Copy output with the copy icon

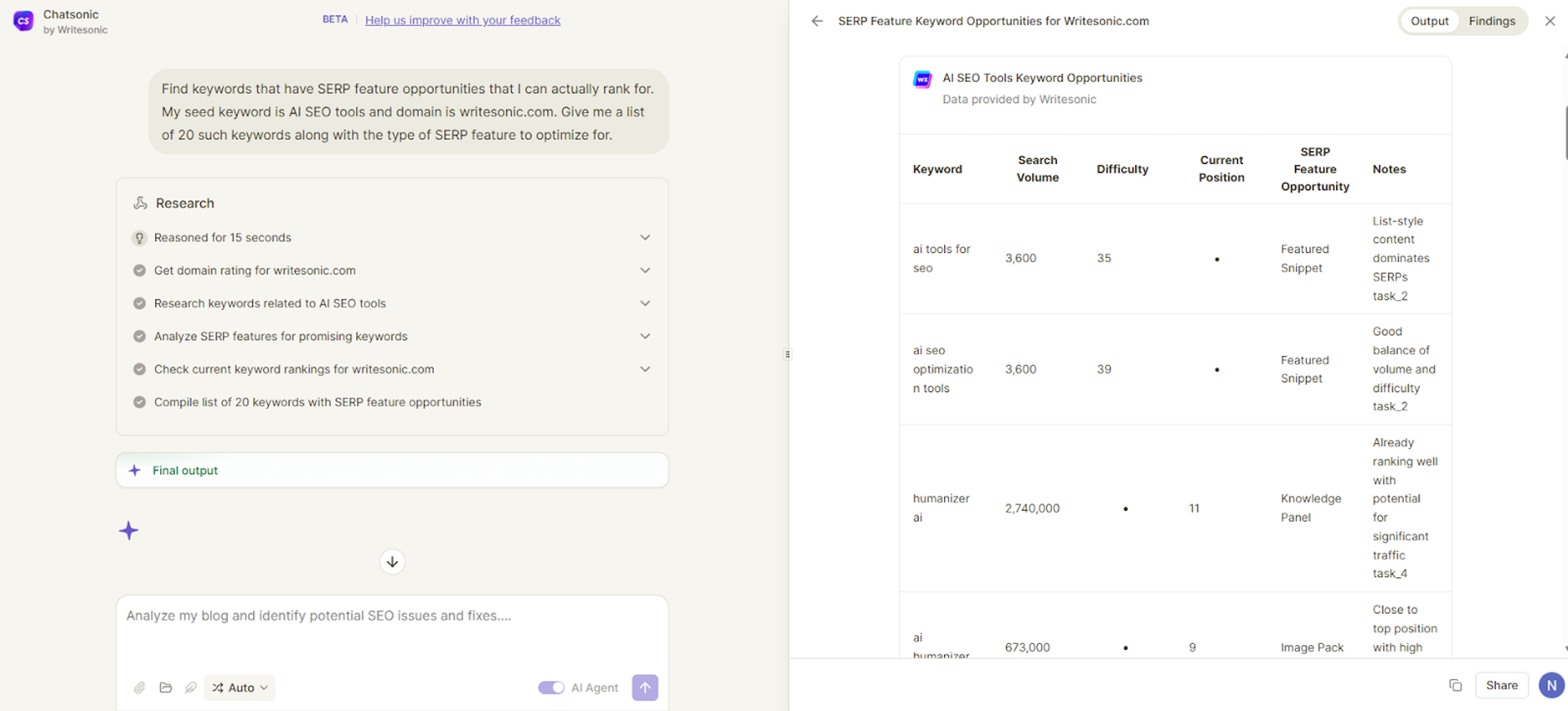[1455, 686]
